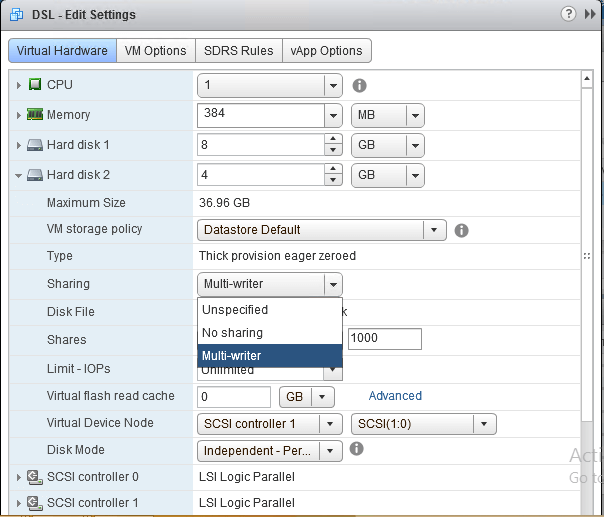The width and height of the screenshot is (604, 517).
Task: Increase Hard disk 2 size with up stepper
Action: (x=333, y=170)
